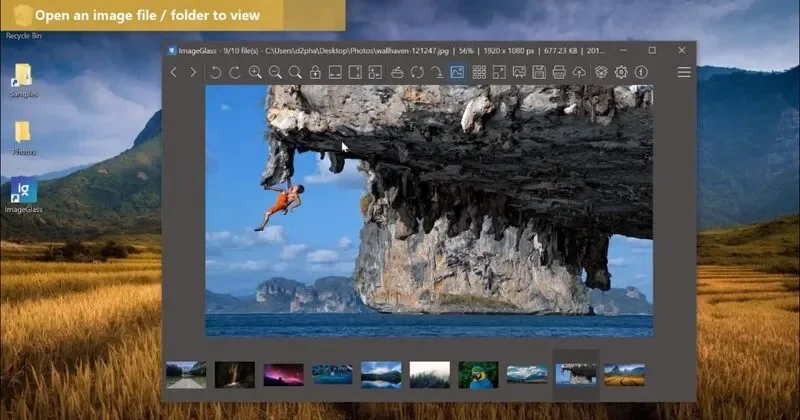Select the parrot thumbnail
Image resolution: width=800 pixels, height=420 pixels.
478,374
